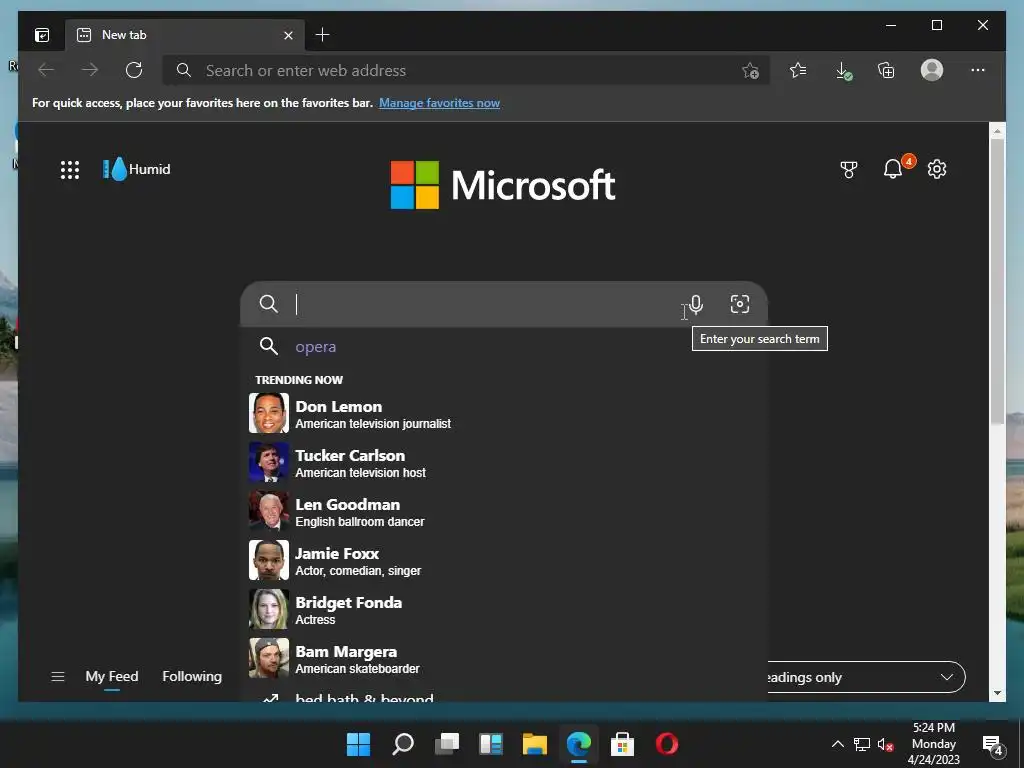
Task: Open page settings gear icon
Action: click(x=937, y=169)
